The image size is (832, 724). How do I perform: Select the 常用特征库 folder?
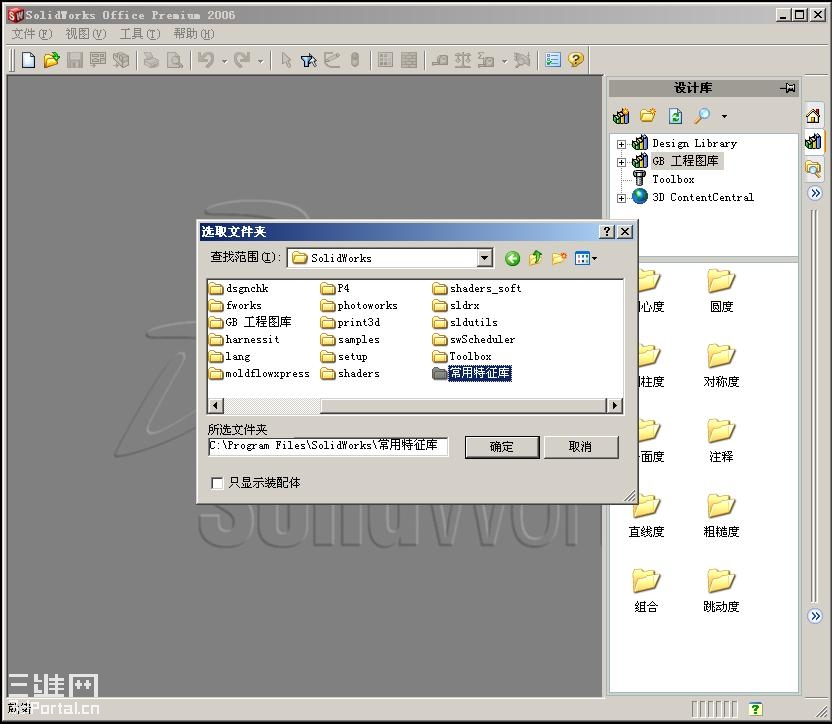[x=472, y=373]
